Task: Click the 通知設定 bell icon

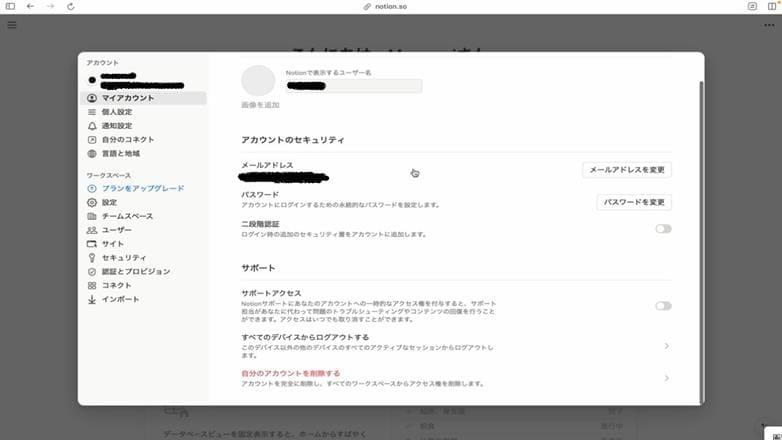Action: tap(92, 126)
